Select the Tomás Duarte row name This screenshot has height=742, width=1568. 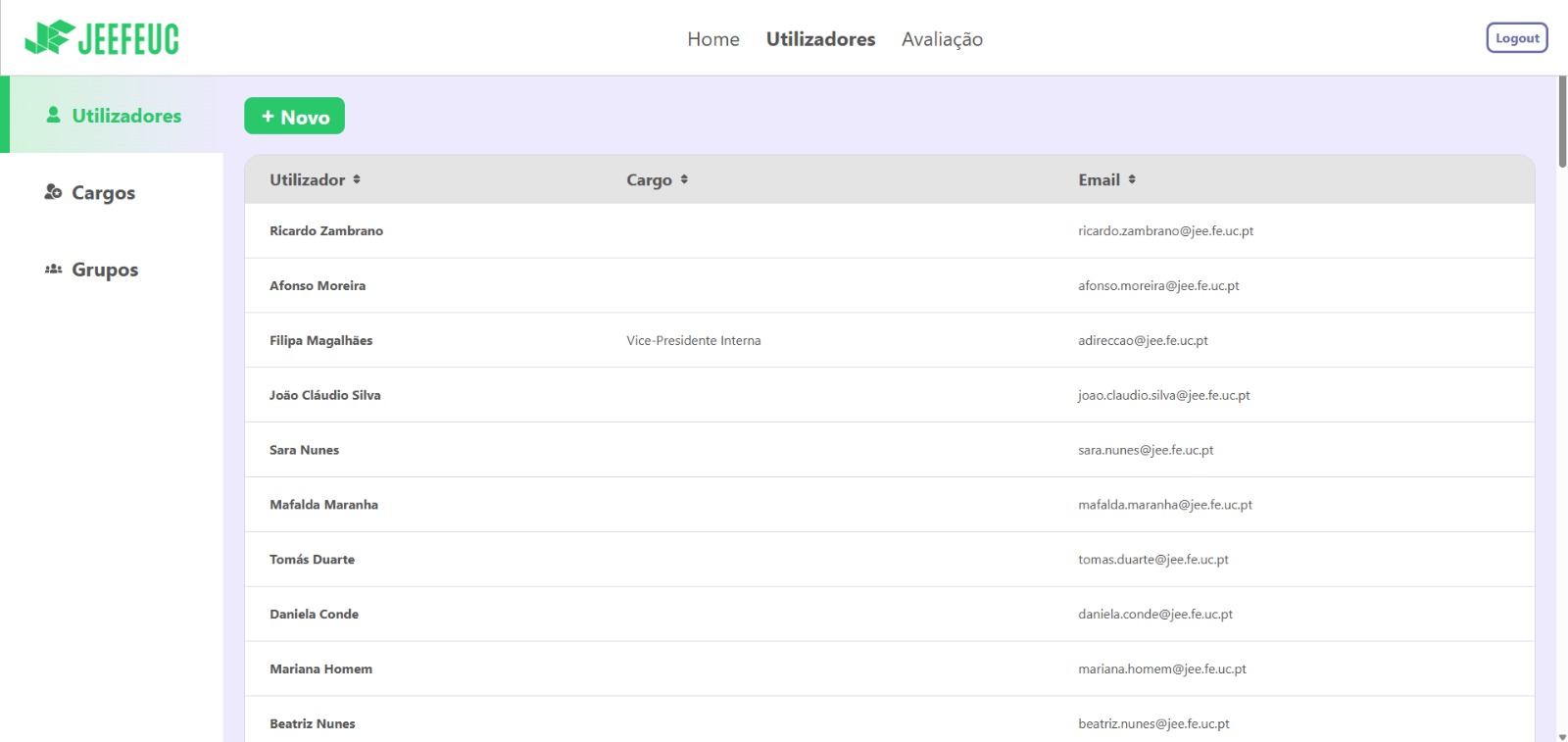[x=312, y=560]
